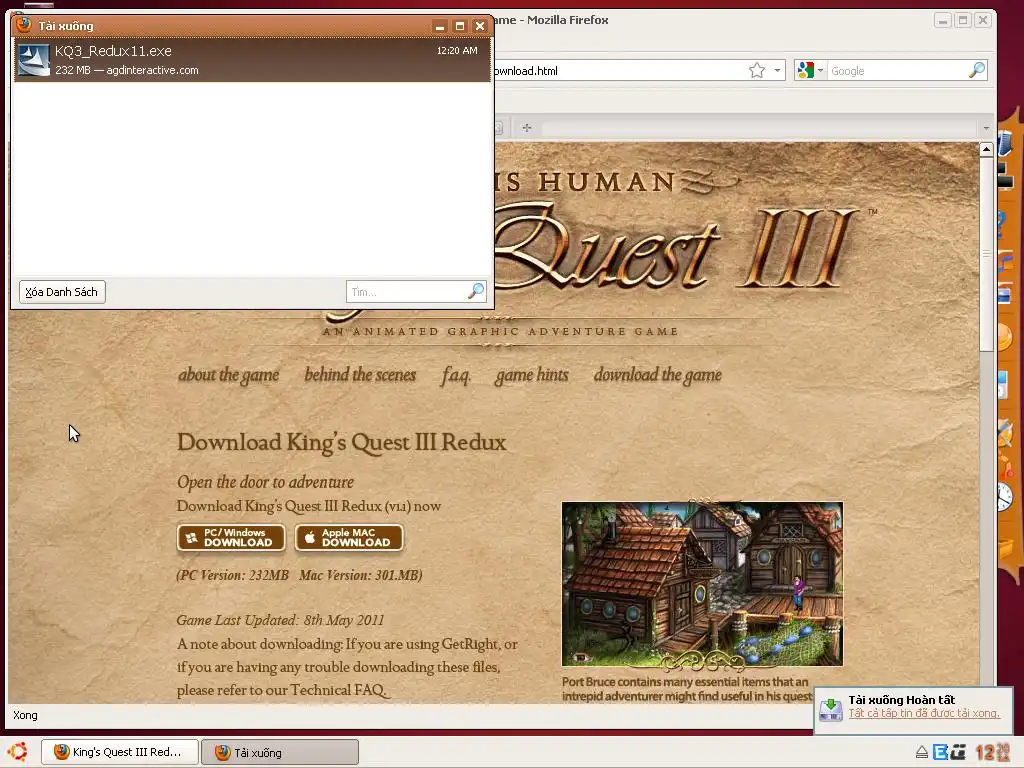Open the 'game hints' navigation link

532,375
